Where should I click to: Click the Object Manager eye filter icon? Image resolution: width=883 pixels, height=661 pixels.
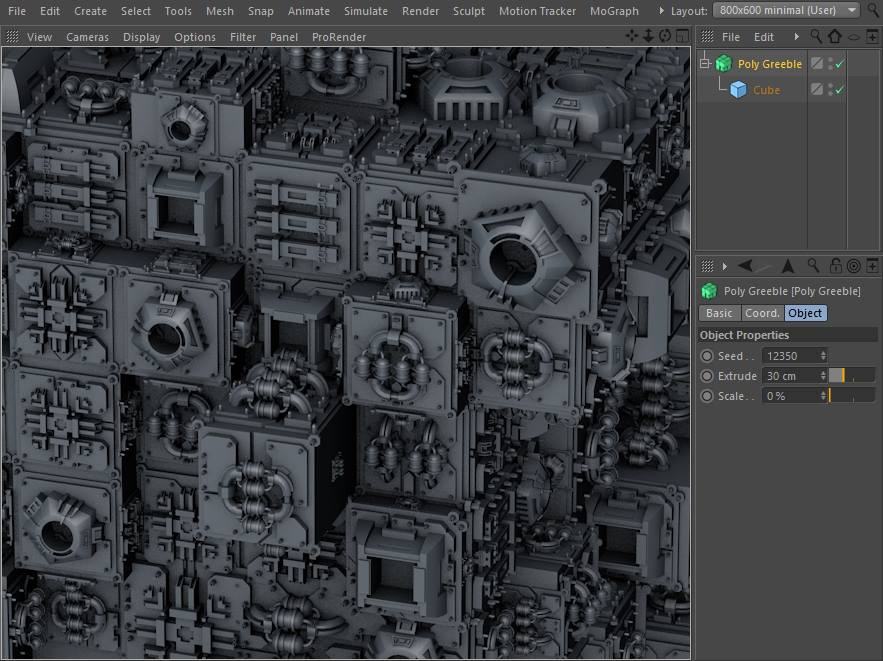[854, 37]
